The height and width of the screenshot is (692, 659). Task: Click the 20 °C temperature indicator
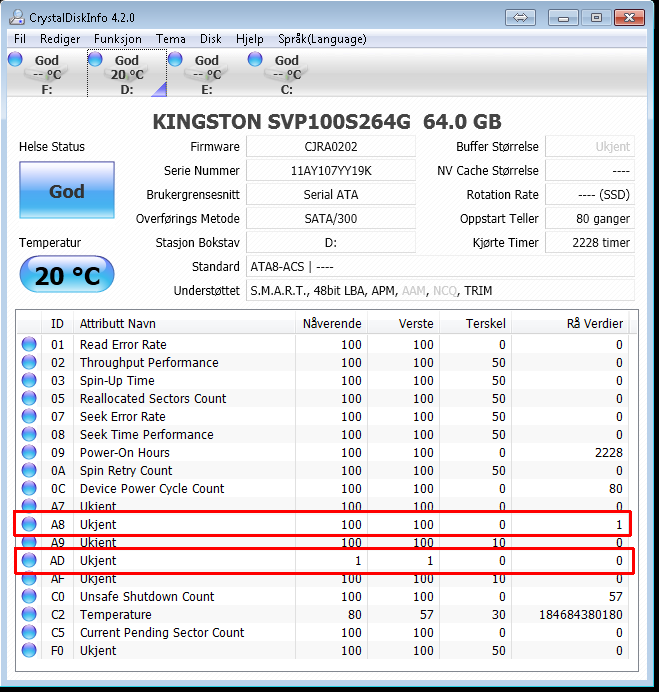67,275
